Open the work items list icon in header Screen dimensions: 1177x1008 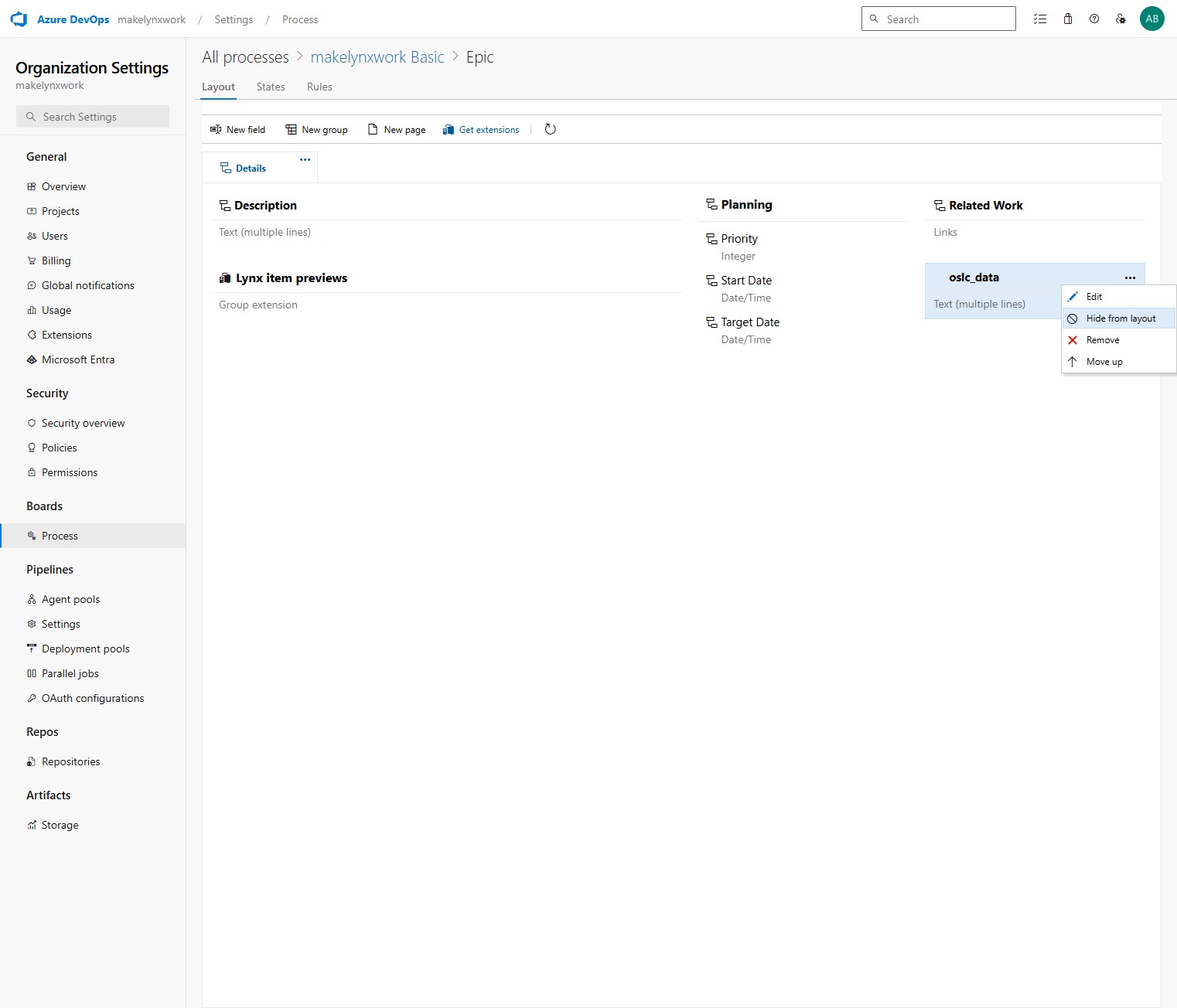[1040, 19]
